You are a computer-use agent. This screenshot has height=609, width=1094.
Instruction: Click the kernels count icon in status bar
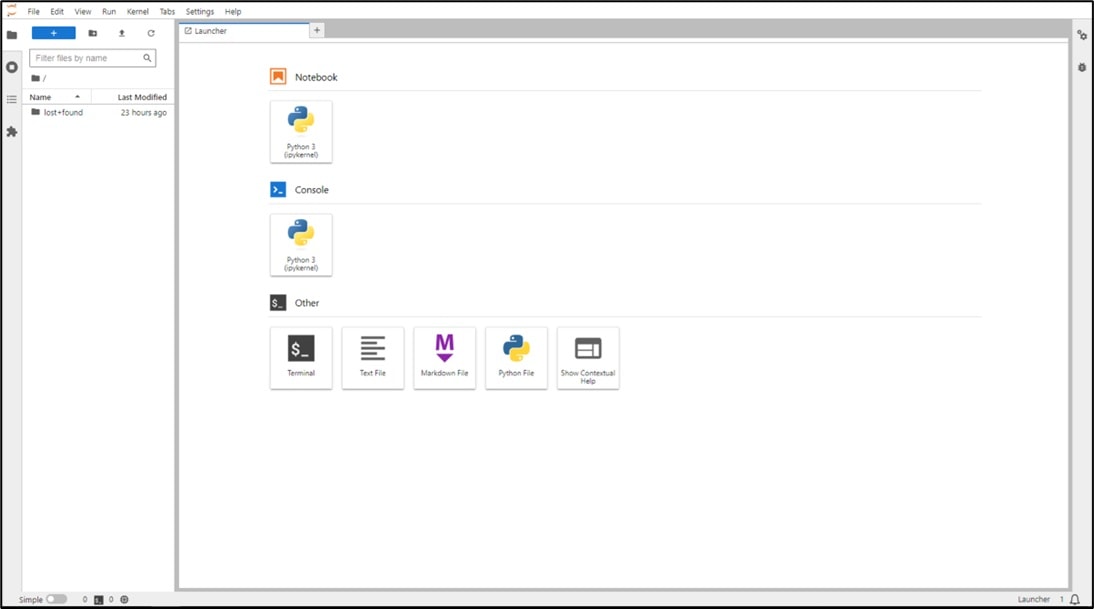click(124, 599)
